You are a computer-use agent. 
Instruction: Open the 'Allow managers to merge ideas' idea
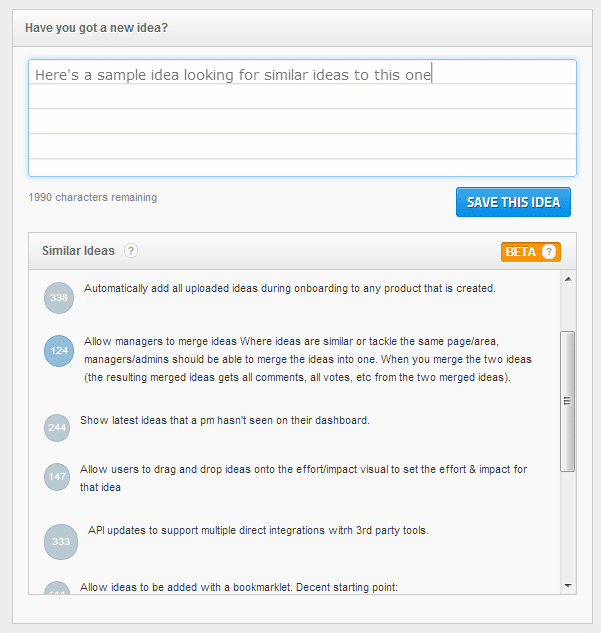coord(308,359)
